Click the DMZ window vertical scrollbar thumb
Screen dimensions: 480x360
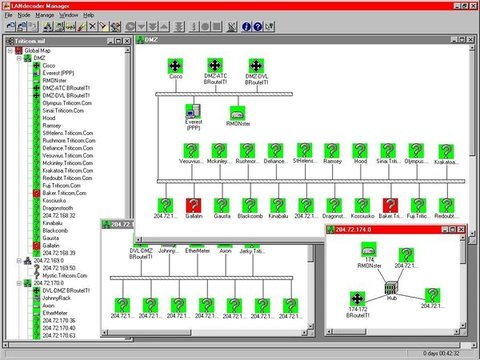pos(472,103)
